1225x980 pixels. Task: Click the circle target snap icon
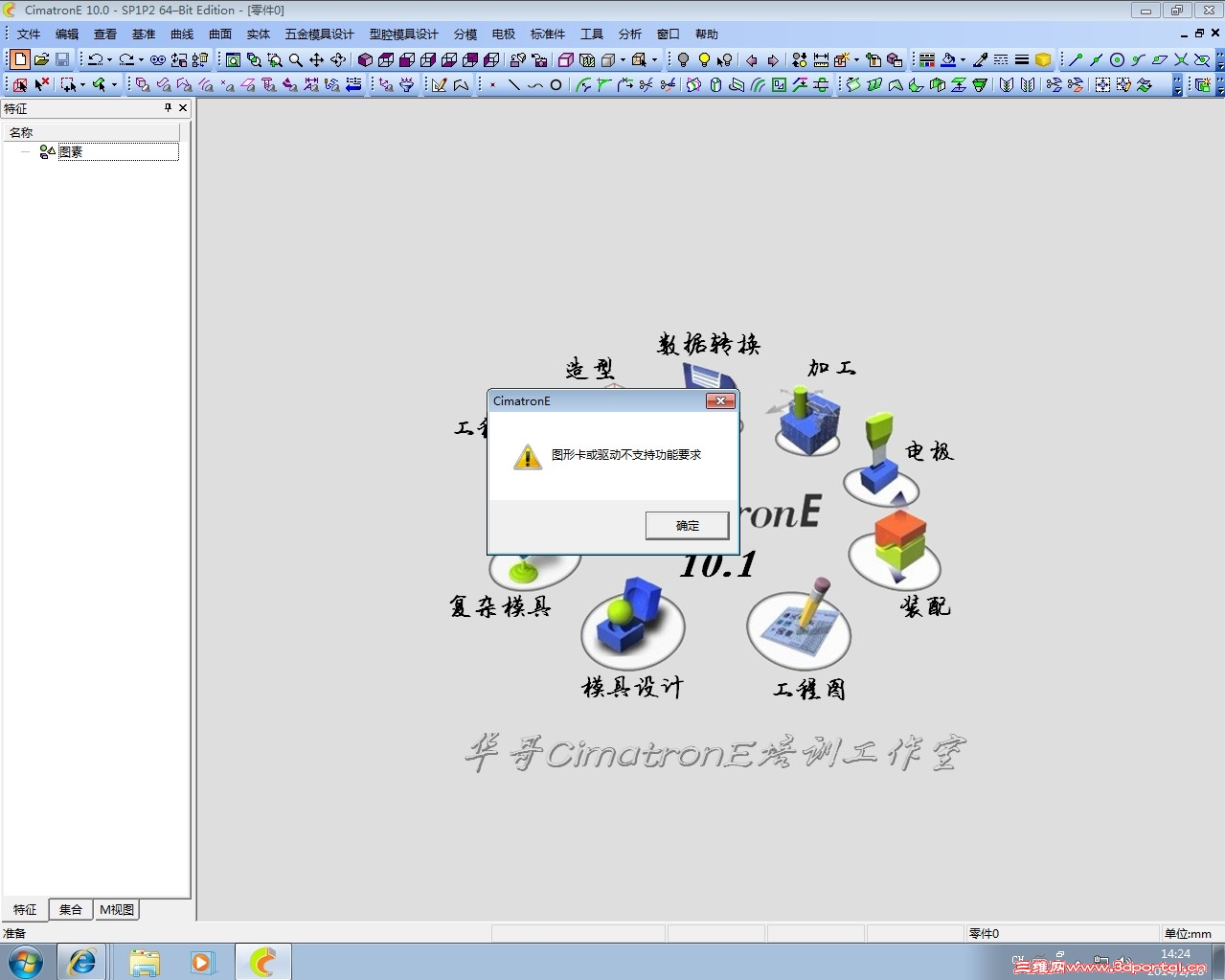coord(1117,59)
